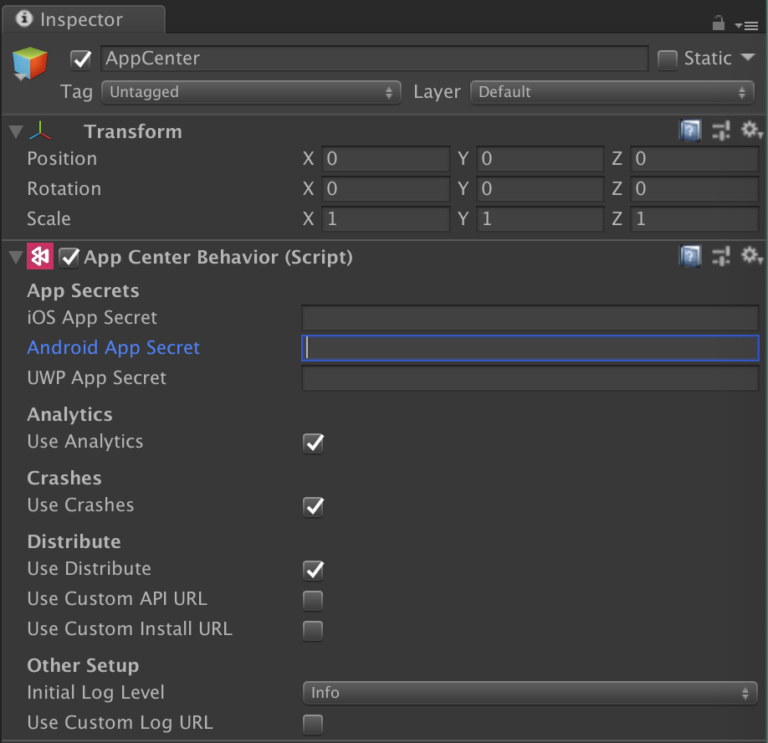Uncheck Use Crashes
This screenshot has width=768, height=743.
(x=313, y=507)
